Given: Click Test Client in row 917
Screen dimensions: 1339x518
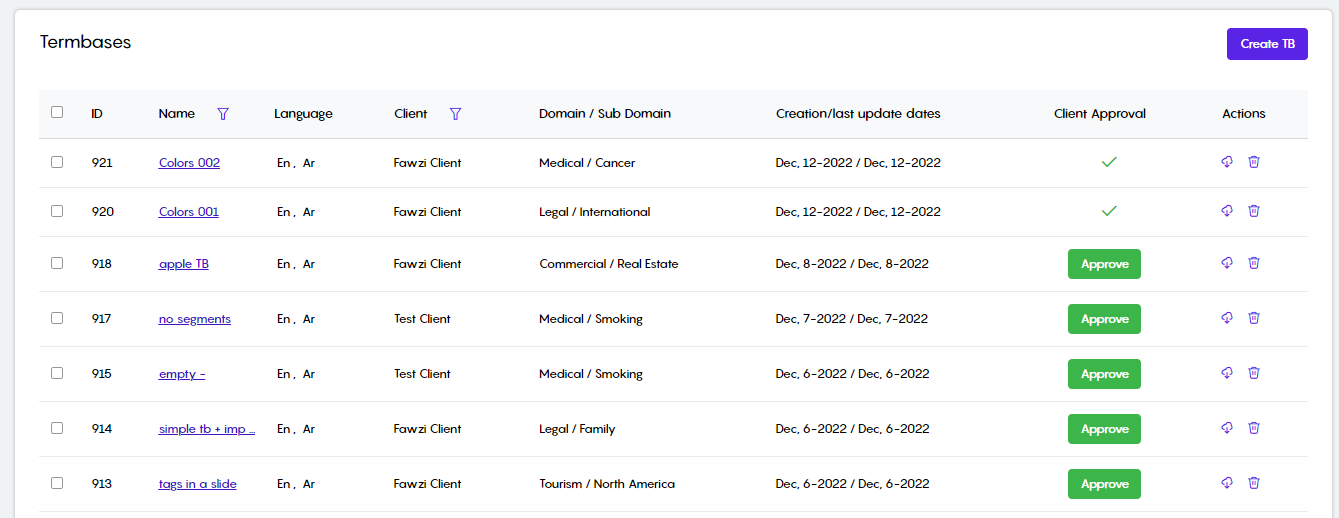Looking at the screenshot, I should [x=422, y=319].
